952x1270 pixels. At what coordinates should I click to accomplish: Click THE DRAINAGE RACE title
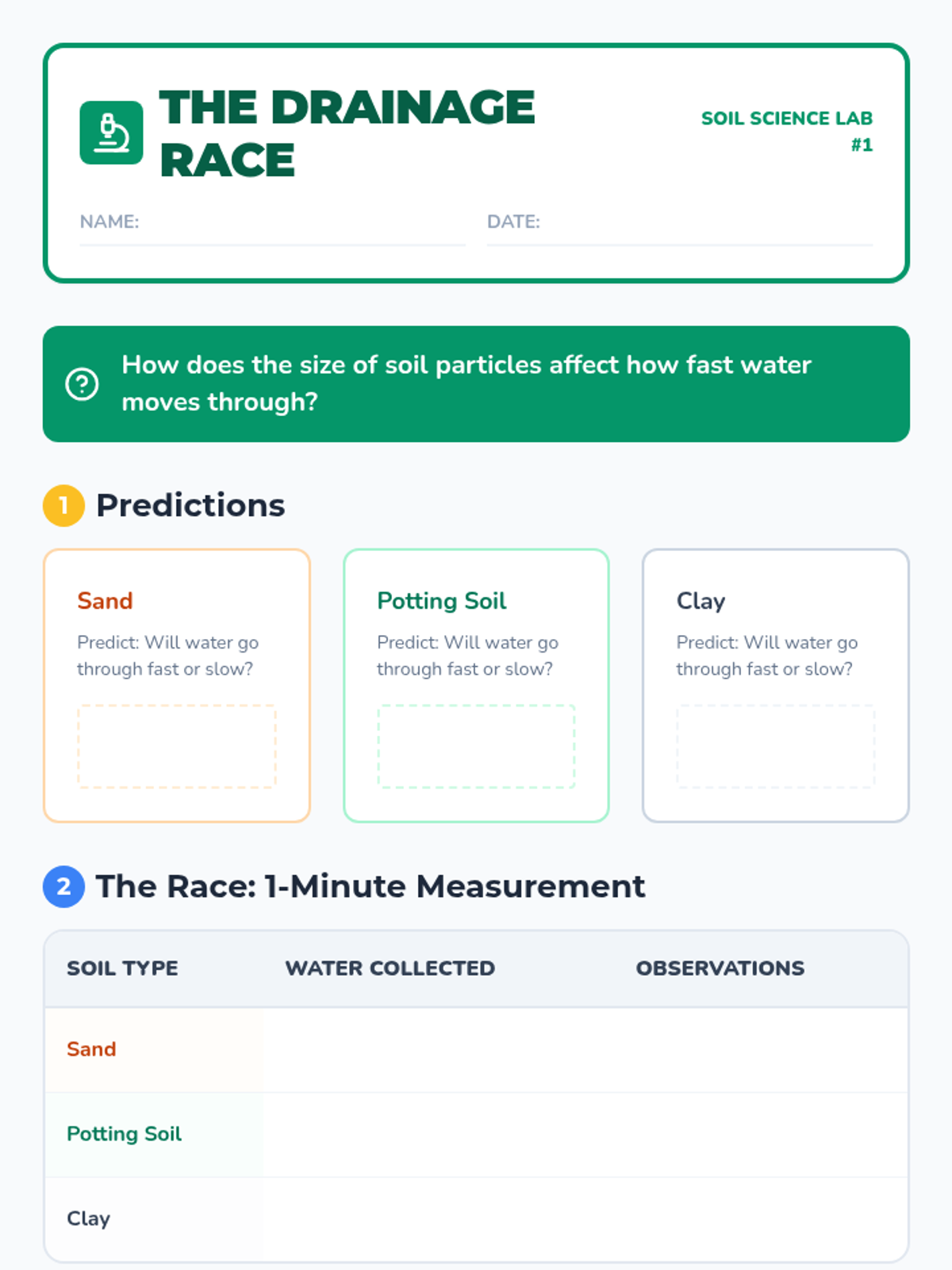(x=347, y=133)
